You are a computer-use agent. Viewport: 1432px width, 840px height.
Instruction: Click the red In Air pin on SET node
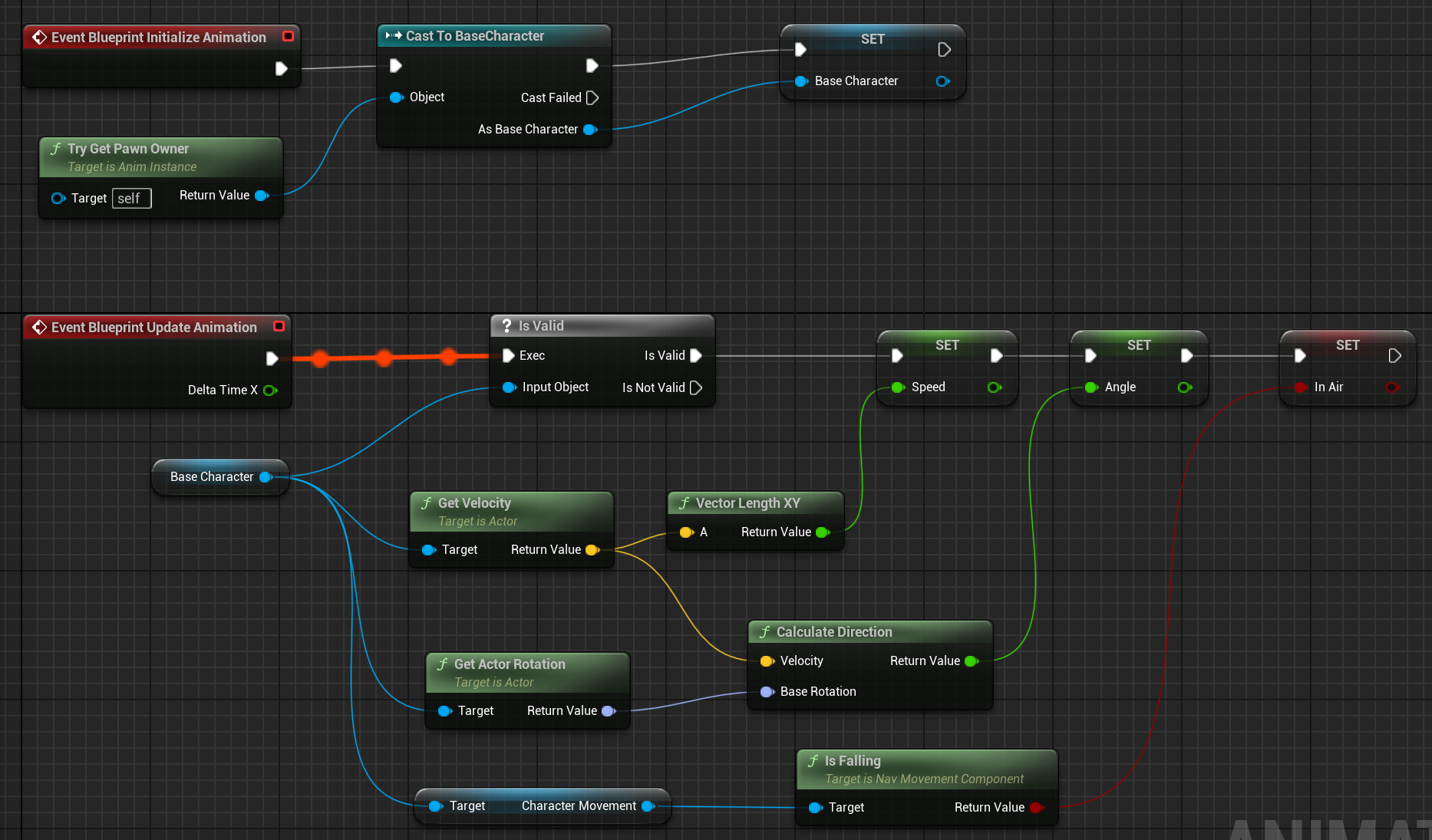pyautogui.click(x=1302, y=387)
